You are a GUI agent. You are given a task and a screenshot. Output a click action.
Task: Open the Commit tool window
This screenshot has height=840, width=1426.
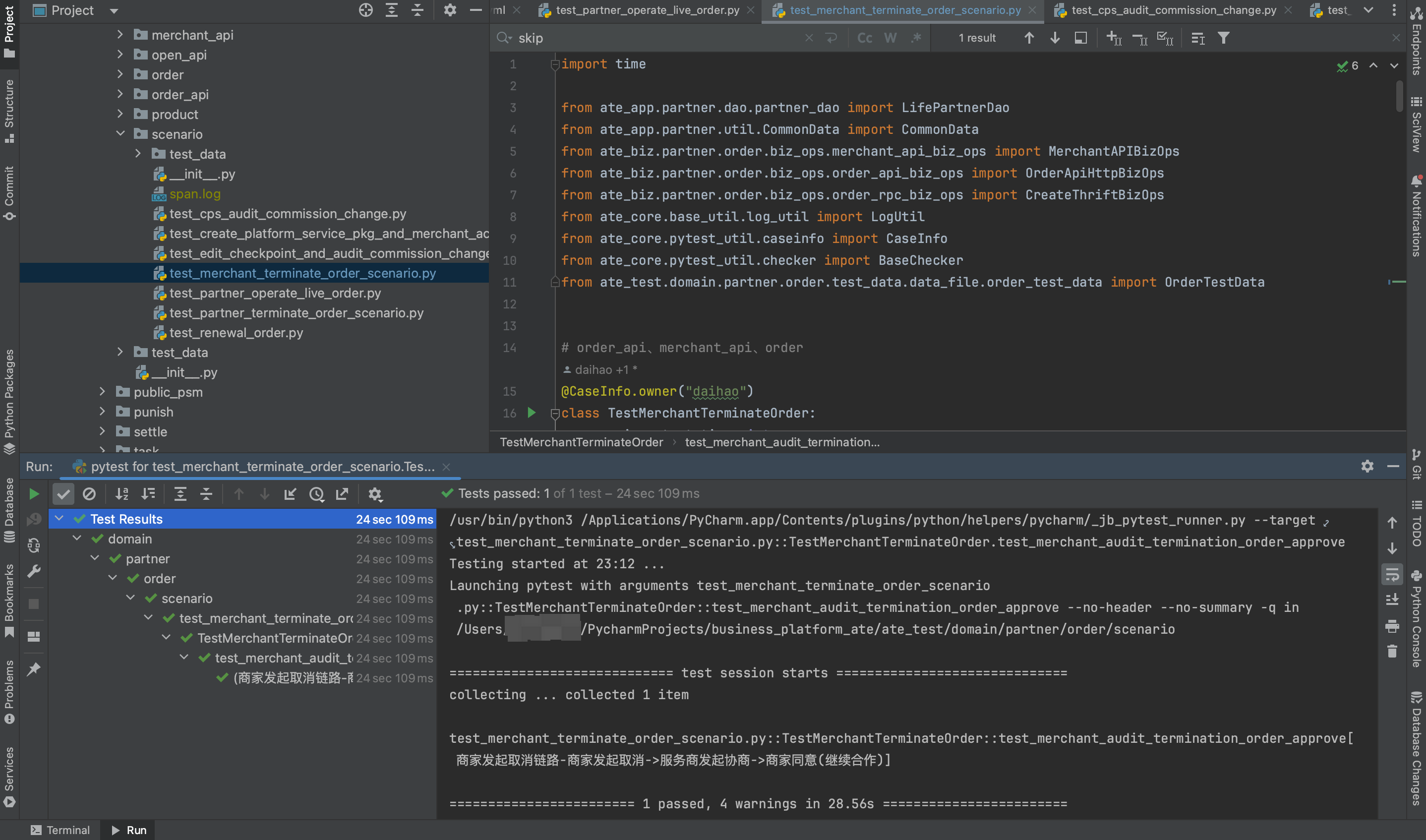coord(9,192)
